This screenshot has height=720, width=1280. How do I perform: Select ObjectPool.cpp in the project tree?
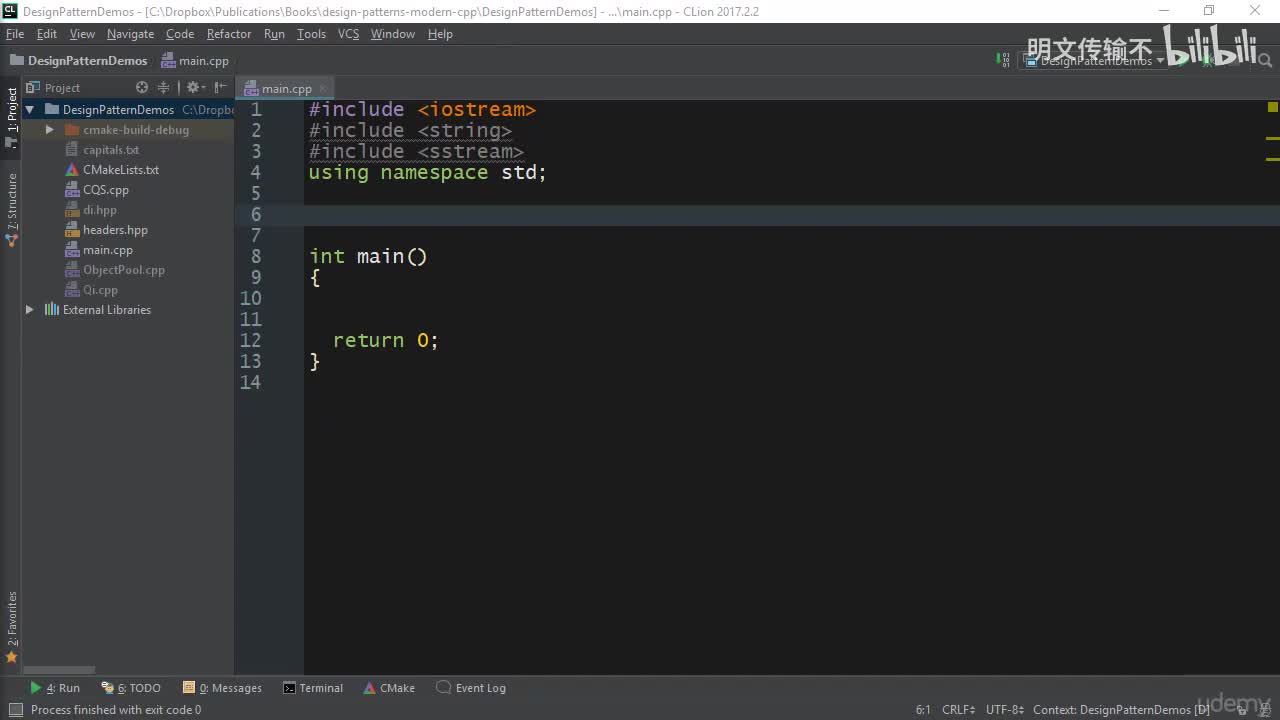click(x=123, y=270)
